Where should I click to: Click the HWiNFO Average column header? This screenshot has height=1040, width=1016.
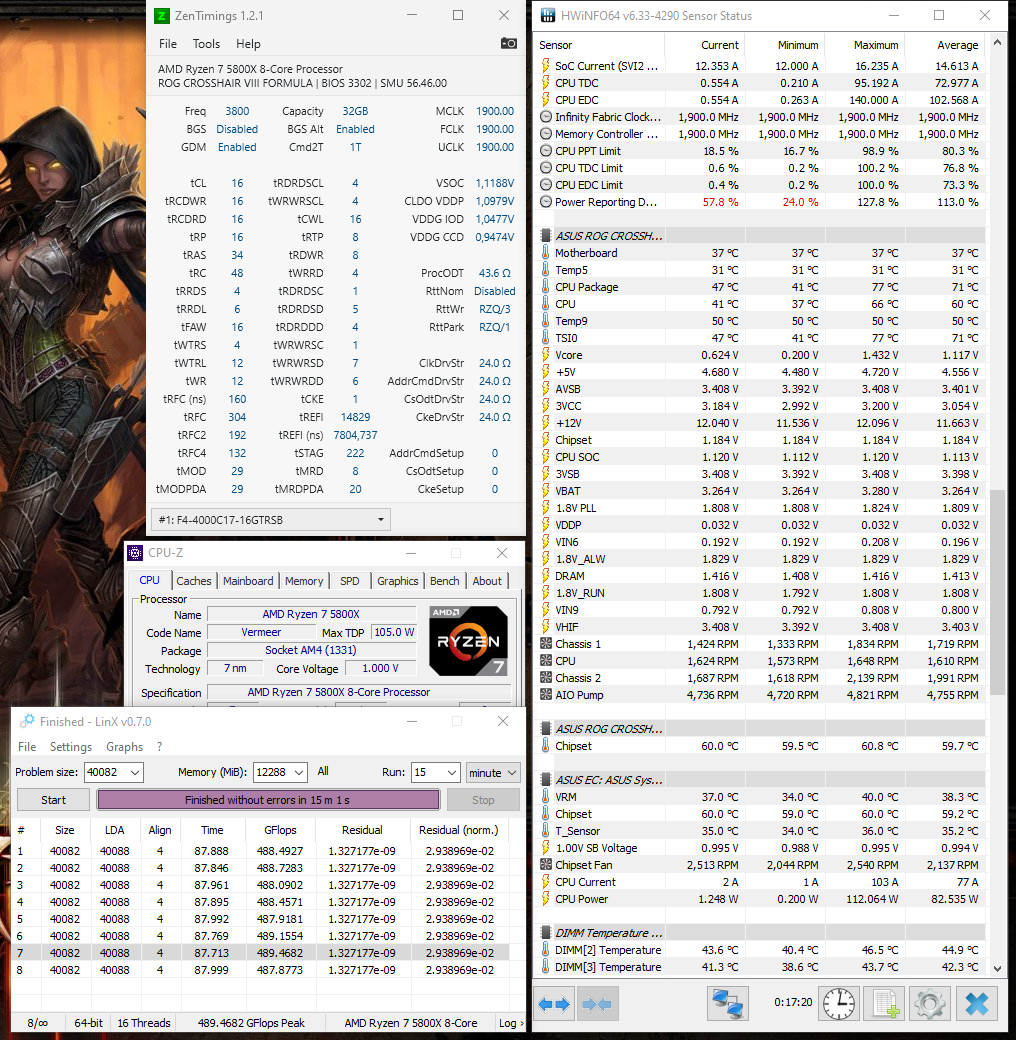(x=946, y=44)
